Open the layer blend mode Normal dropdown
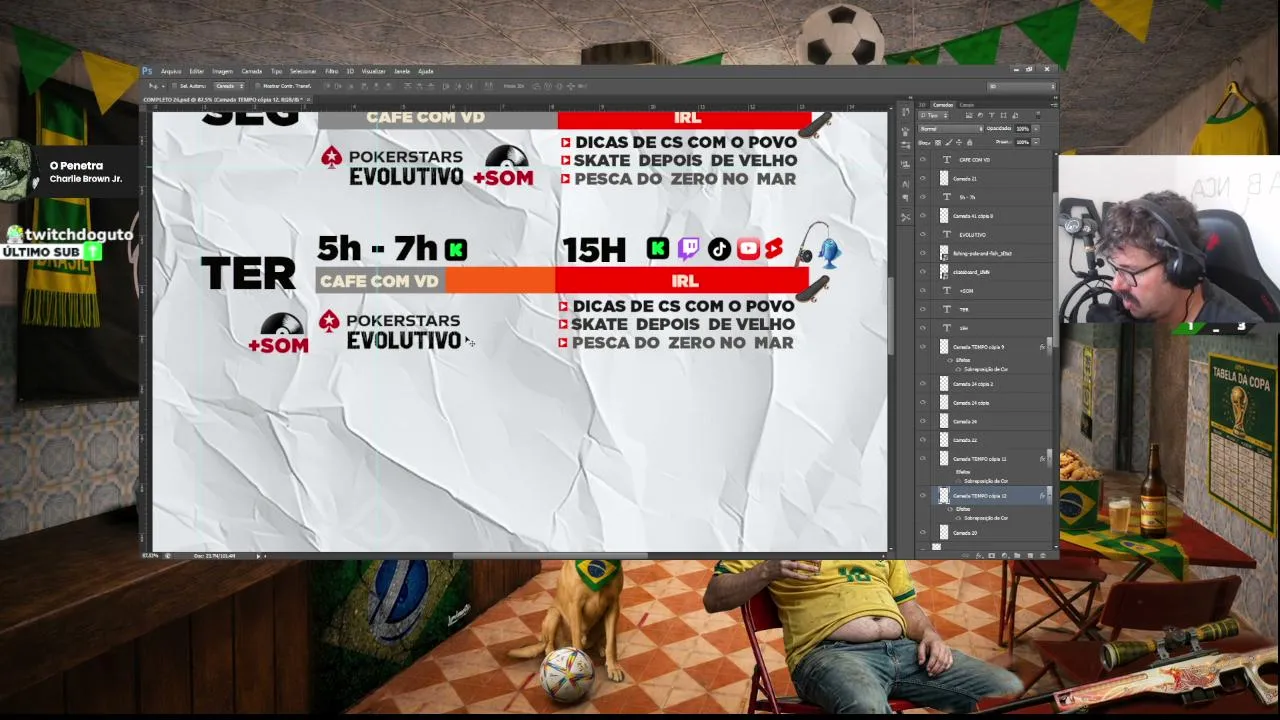The height and width of the screenshot is (720, 1280). pos(950,128)
